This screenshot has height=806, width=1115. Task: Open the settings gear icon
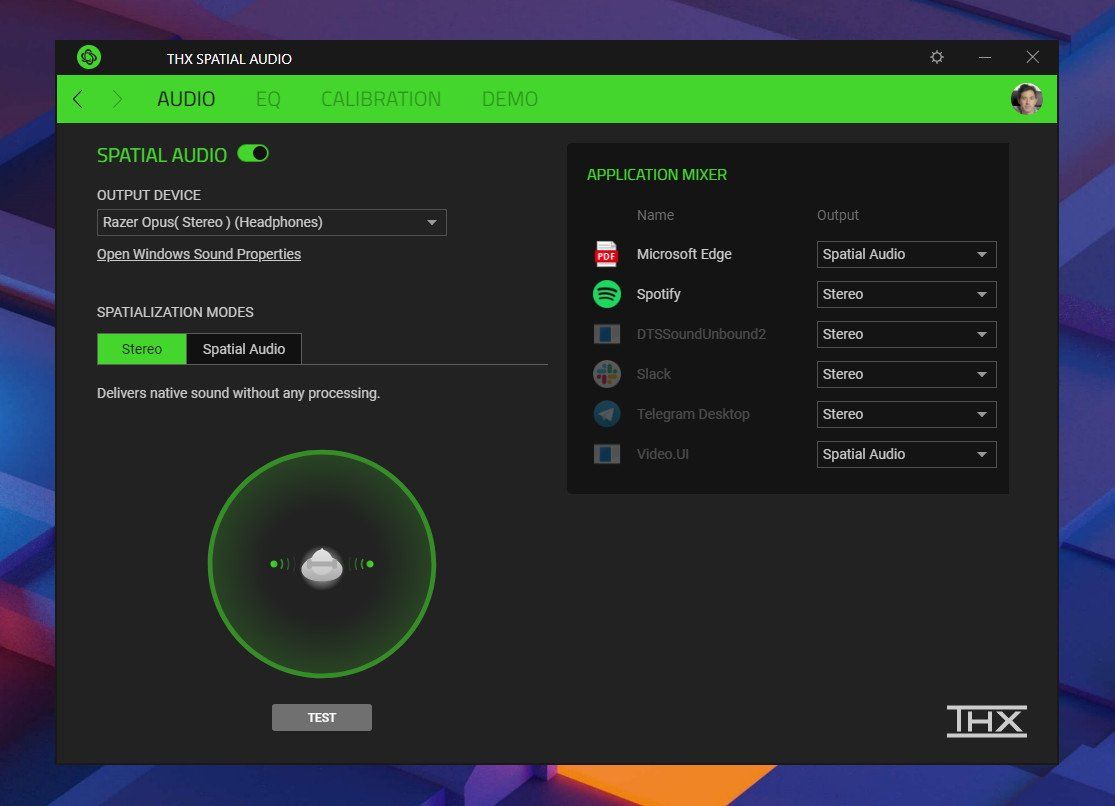click(x=936, y=57)
